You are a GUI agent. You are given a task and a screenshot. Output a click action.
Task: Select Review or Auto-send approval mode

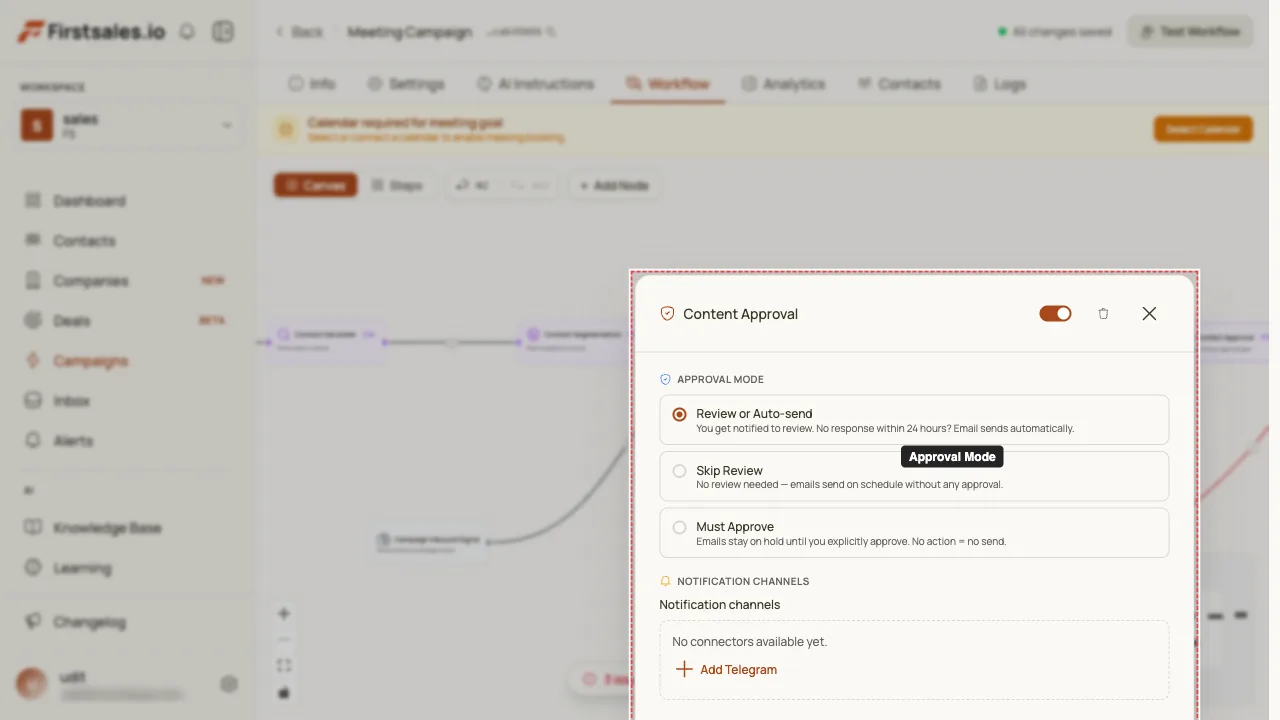[x=914, y=420]
